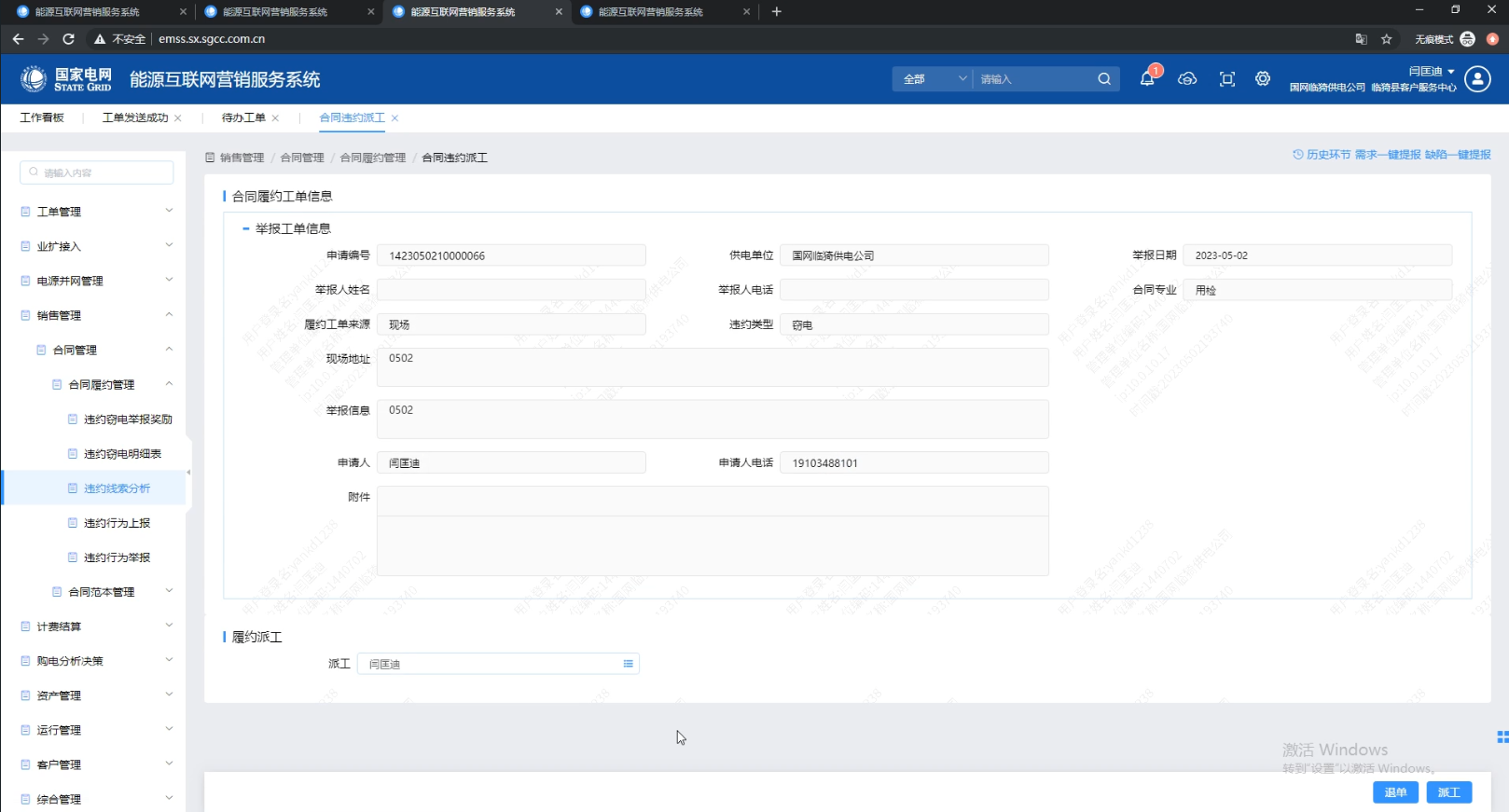Reload the page with browser refresh icon

[68, 39]
